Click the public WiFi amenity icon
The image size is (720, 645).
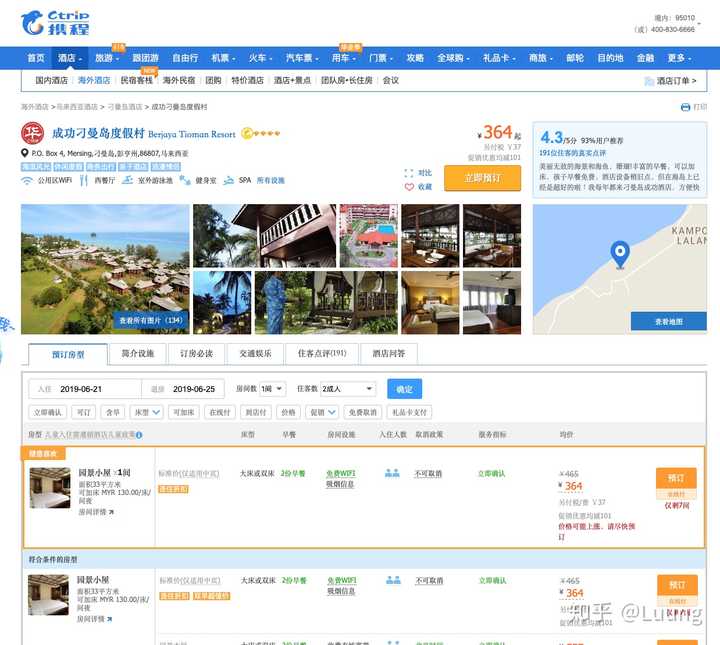(x=27, y=180)
